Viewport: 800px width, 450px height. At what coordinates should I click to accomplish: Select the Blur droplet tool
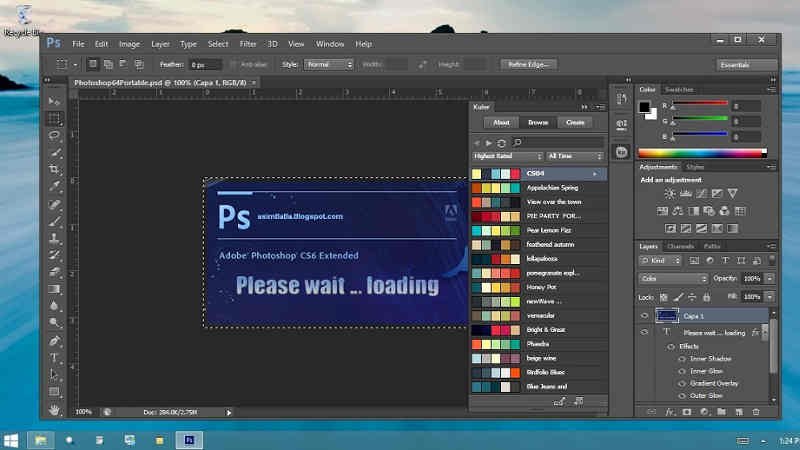pyautogui.click(x=54, y=306)
